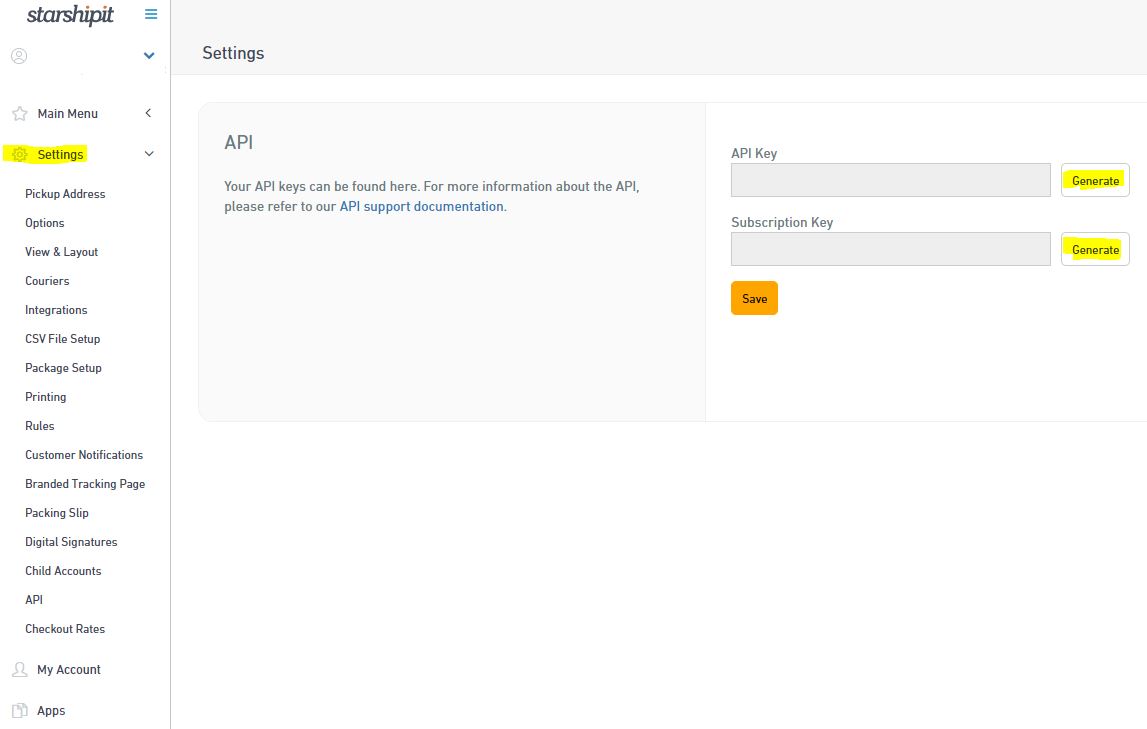Select Customer Notifications in the settings list
This screenshot has width=1147, height=729.
(84, 455)
